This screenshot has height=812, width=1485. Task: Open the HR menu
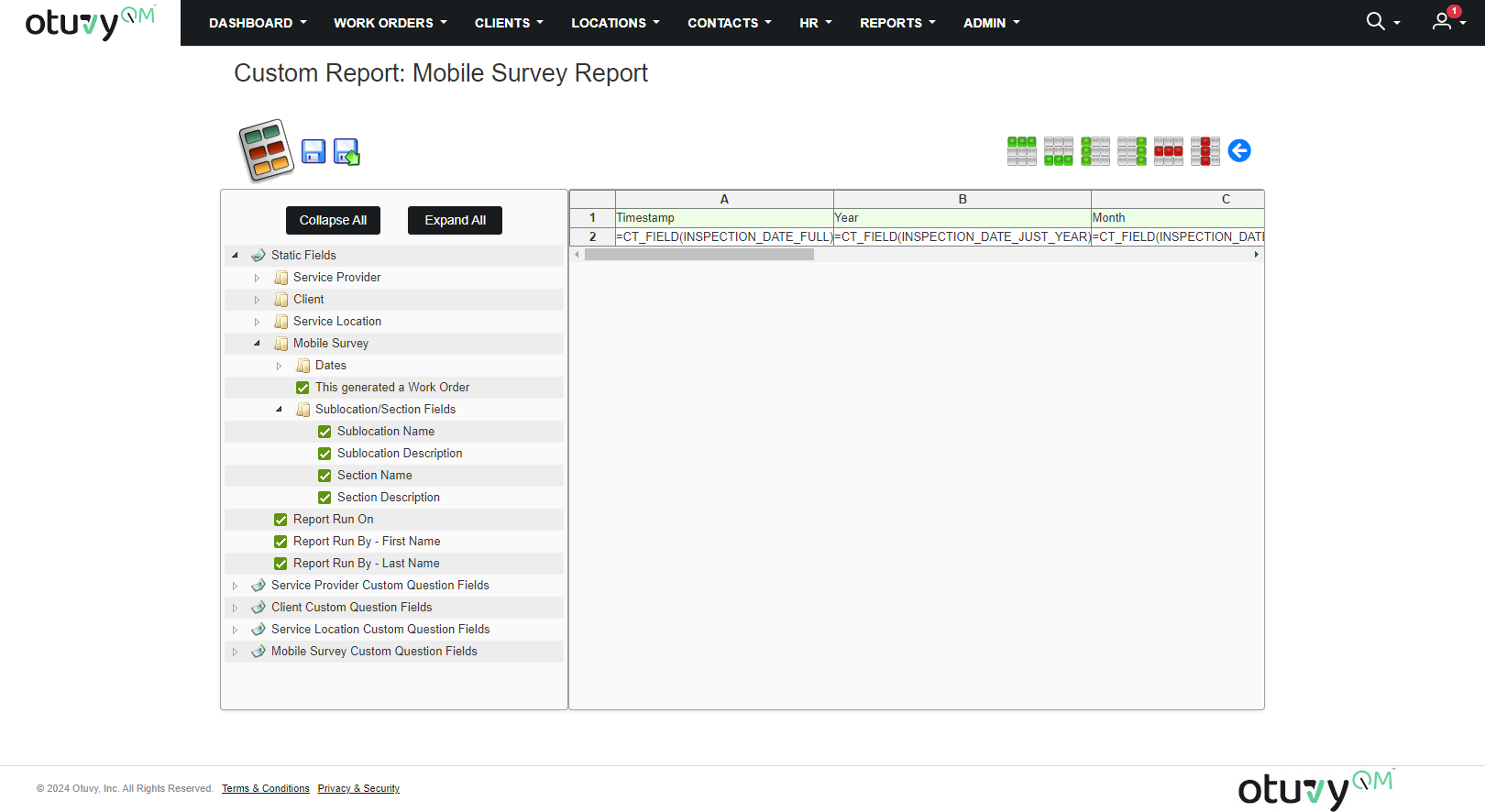(x=816, y=23)
